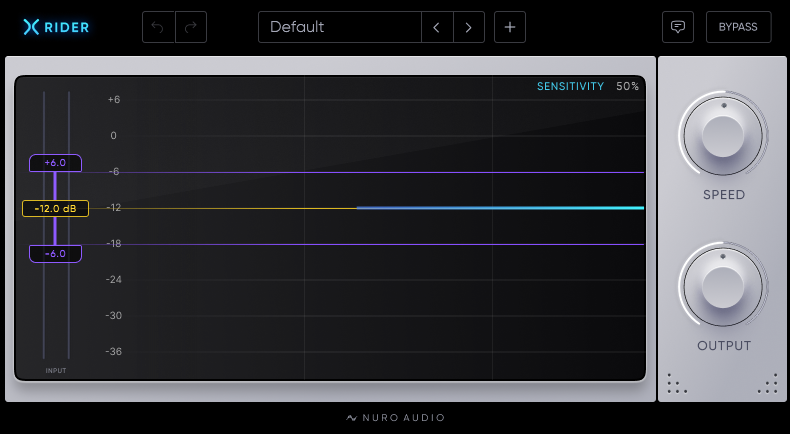Select the +6.0 upper range handle
The width and height of the screenshot is (790, 434).
click(x=55, y=163)
